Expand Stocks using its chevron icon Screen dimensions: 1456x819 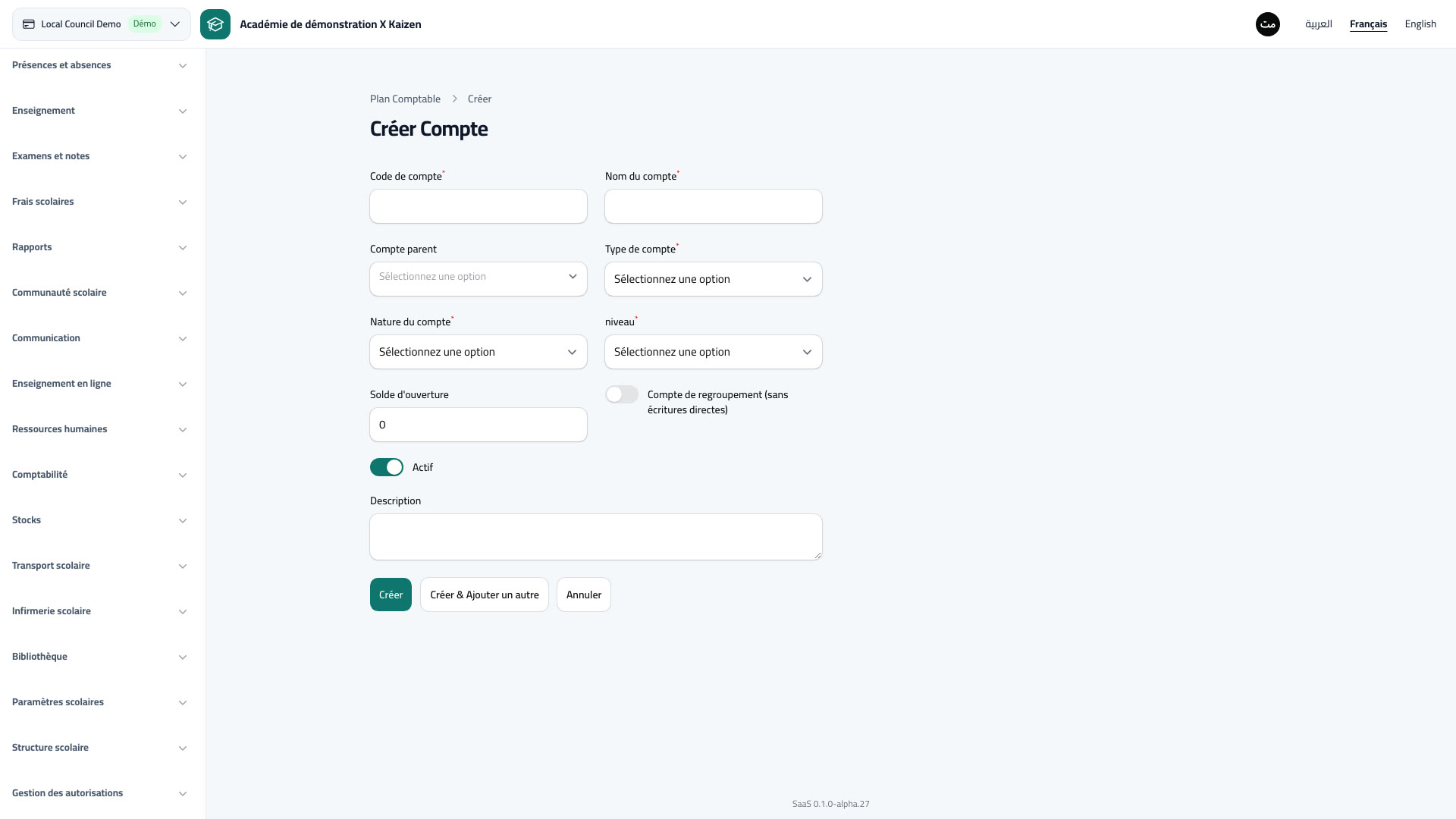183,521
